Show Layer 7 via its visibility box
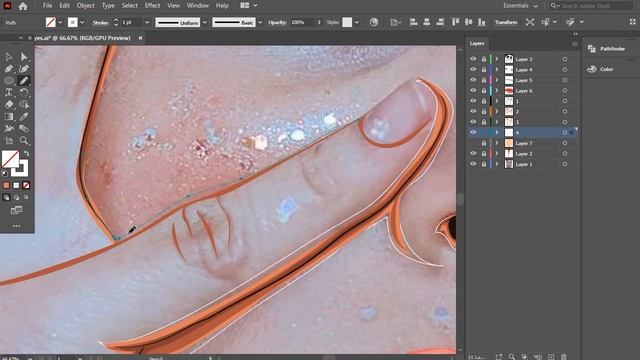 coord(473,143)
